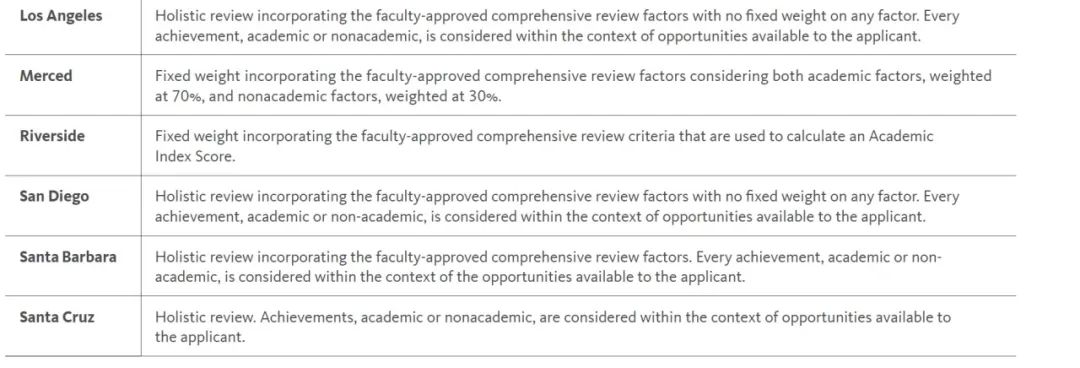Screen dimensions: 1080x368
Task: Click the Riverside fixed weight description text
Action: pos(544,146)
